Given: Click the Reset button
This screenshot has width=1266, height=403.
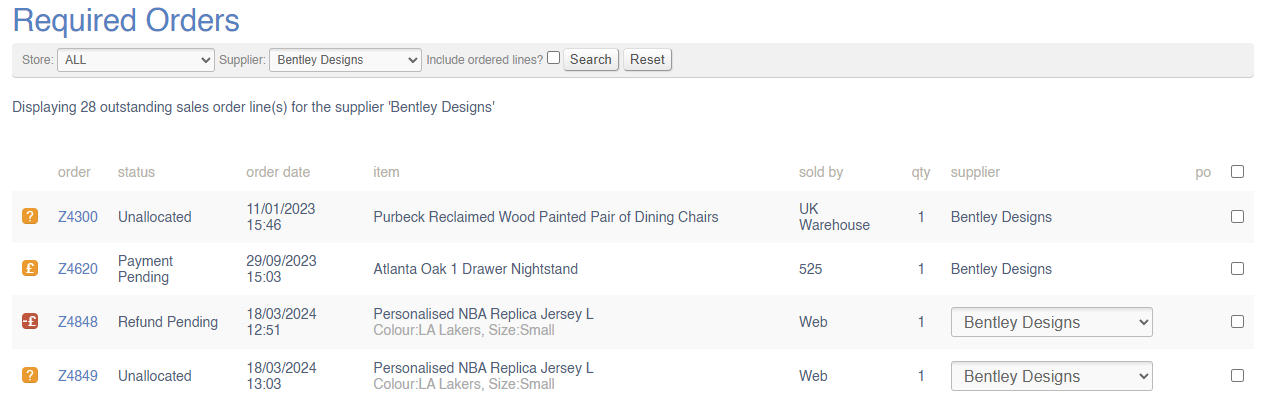Looking at the screenshot, I should (x=647, y=60).
